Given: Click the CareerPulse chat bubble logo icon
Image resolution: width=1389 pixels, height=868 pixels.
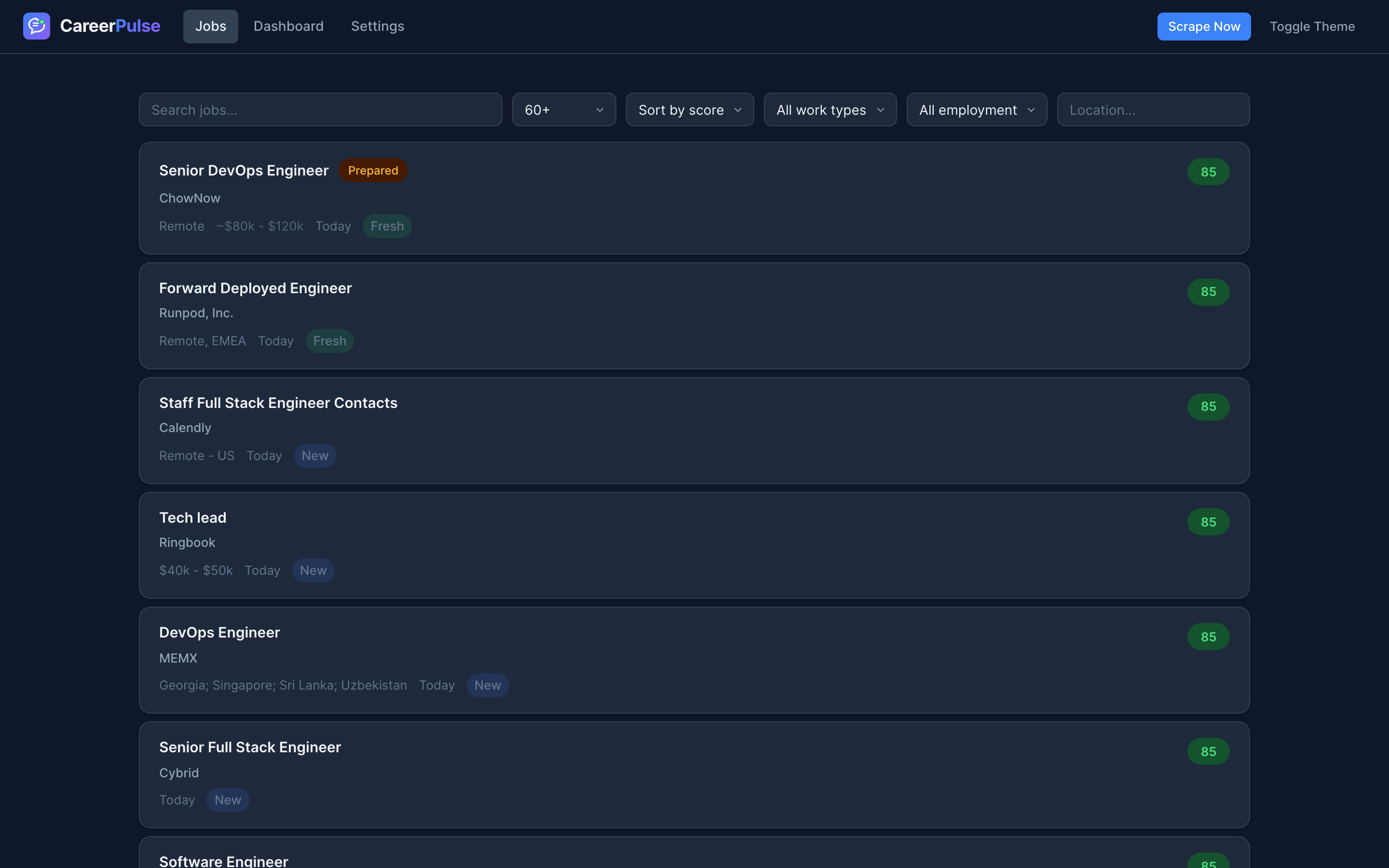Looking at the screenshot, I should tap(36, 26).
